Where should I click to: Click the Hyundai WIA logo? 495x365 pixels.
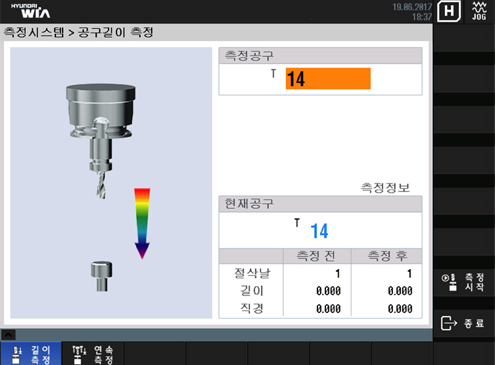tap(31, 11)
